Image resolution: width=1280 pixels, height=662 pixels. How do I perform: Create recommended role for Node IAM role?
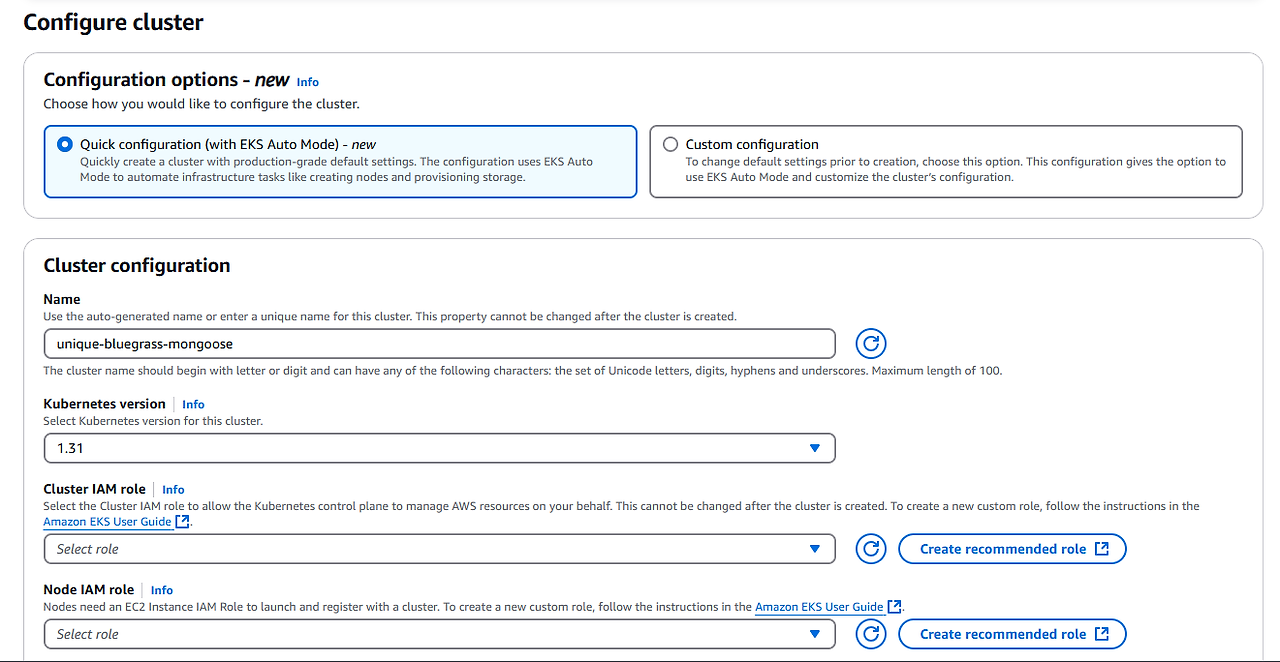[1012, 634]
